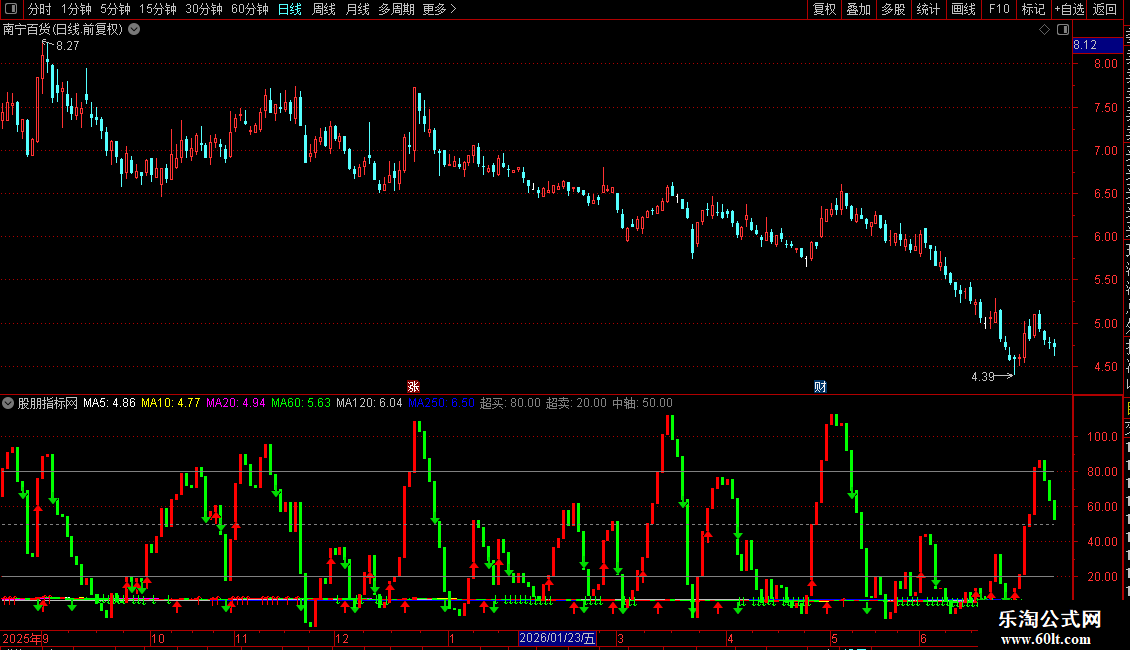Screen dimensions: 1130x650
Task: Add stock with +自选 button
Action: (x=1069, y=9)
